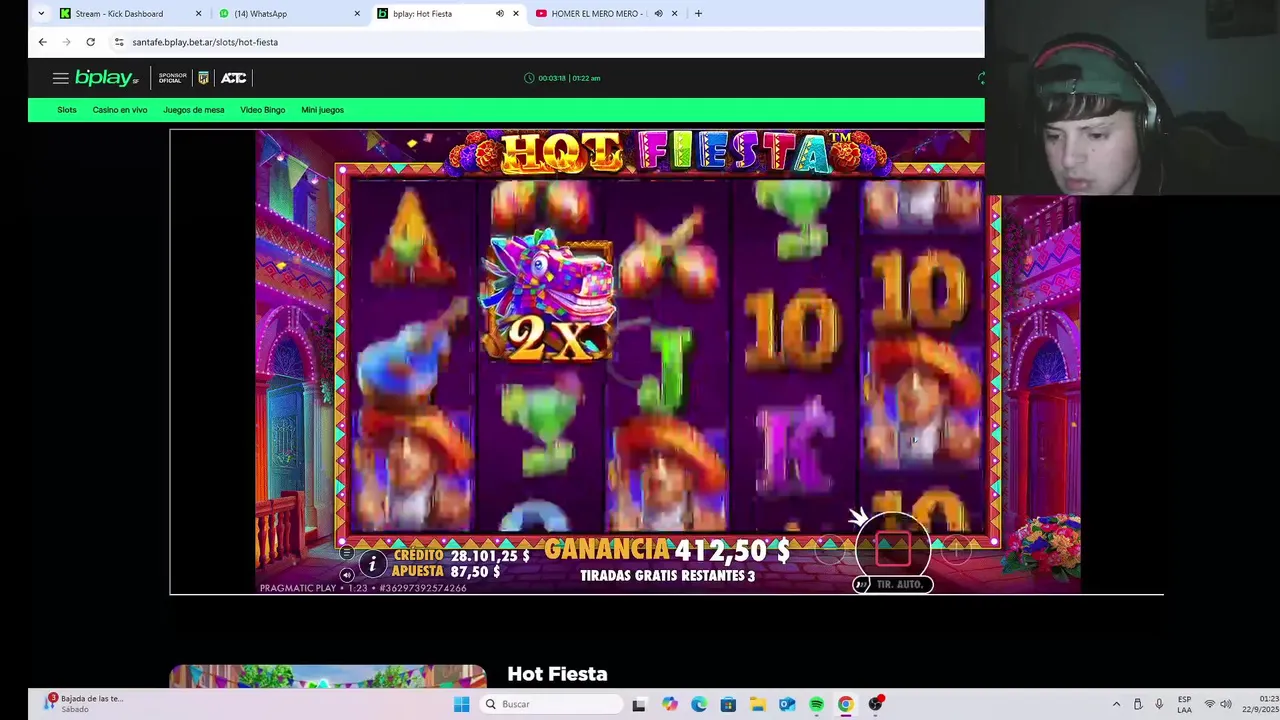Open a new browser tab
This screenshot has height=720, width=1280.
click(x=698, y=14)
